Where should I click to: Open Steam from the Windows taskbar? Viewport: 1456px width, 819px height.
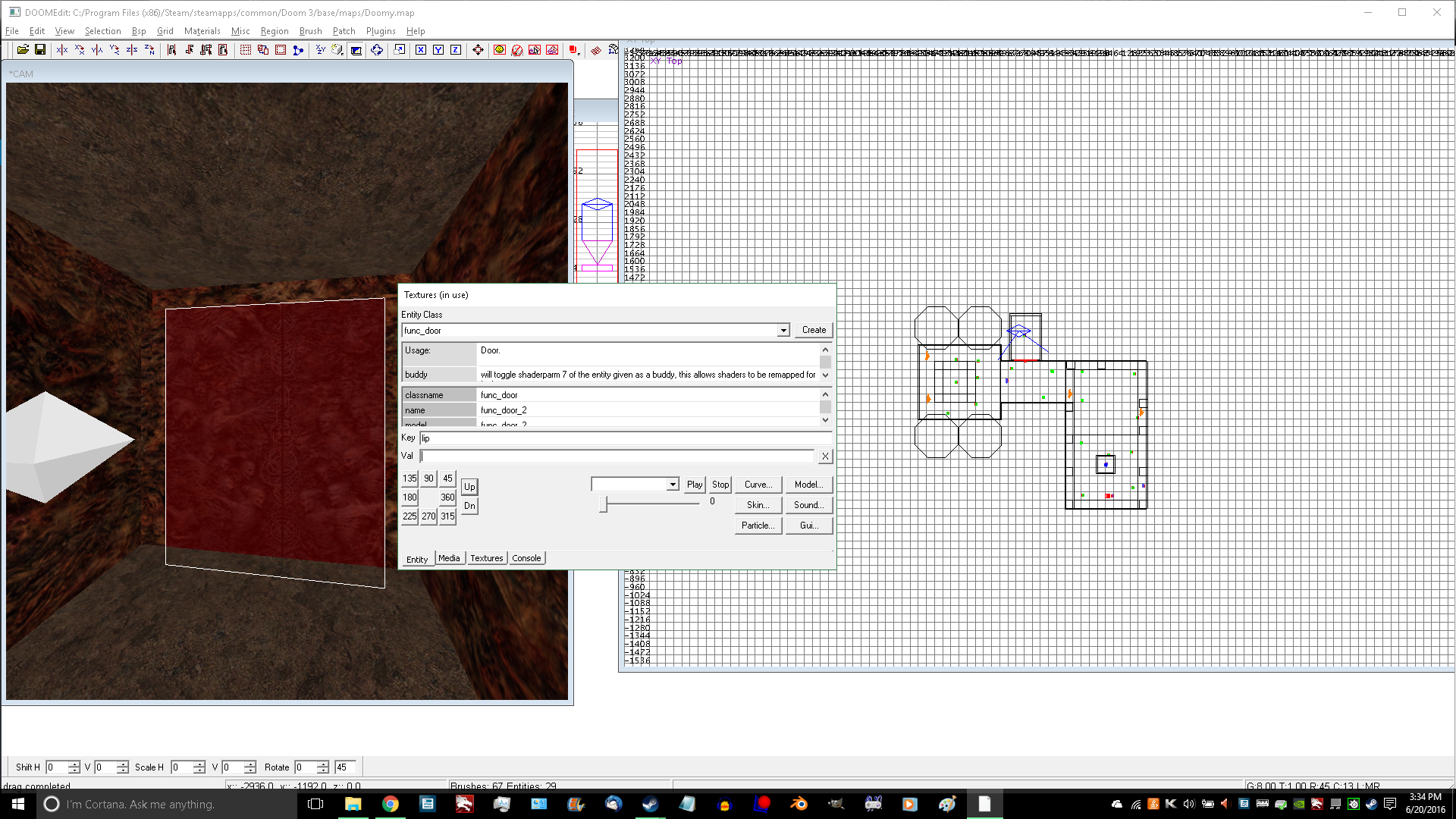[650, 804]
